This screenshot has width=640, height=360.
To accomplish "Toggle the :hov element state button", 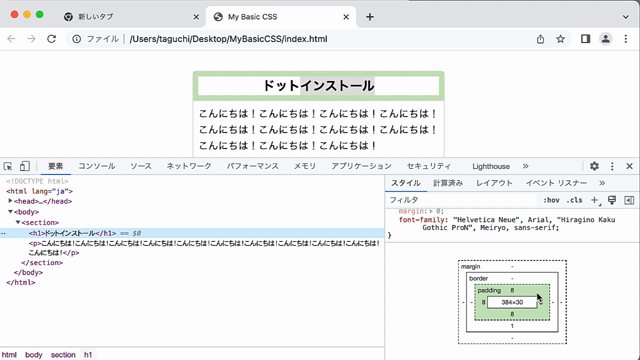I will [x=551, y=200].
